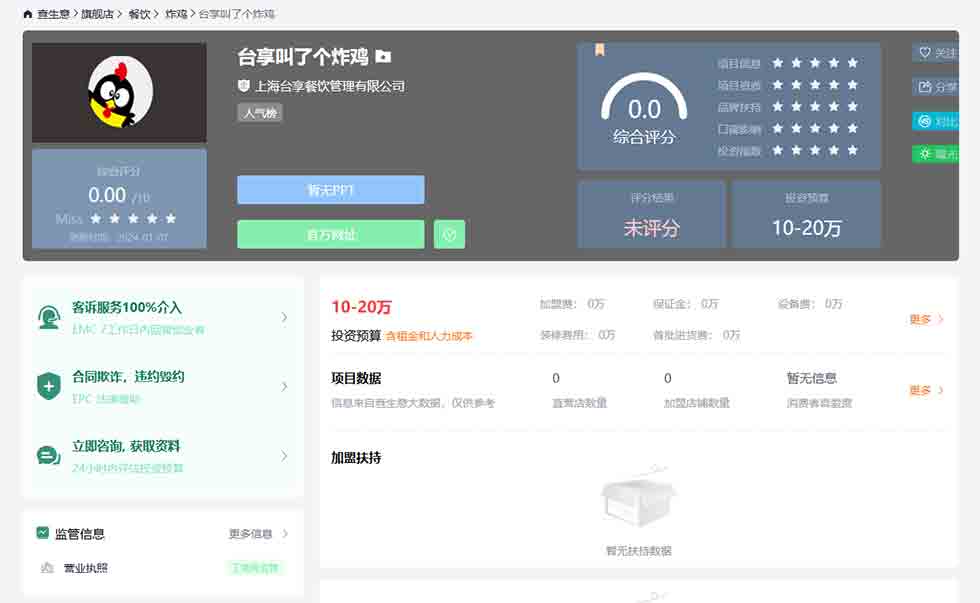980x603 pixels.
Task: Open 更多信息 in the 监管信息 panel
Action: (x=258, y=534)
